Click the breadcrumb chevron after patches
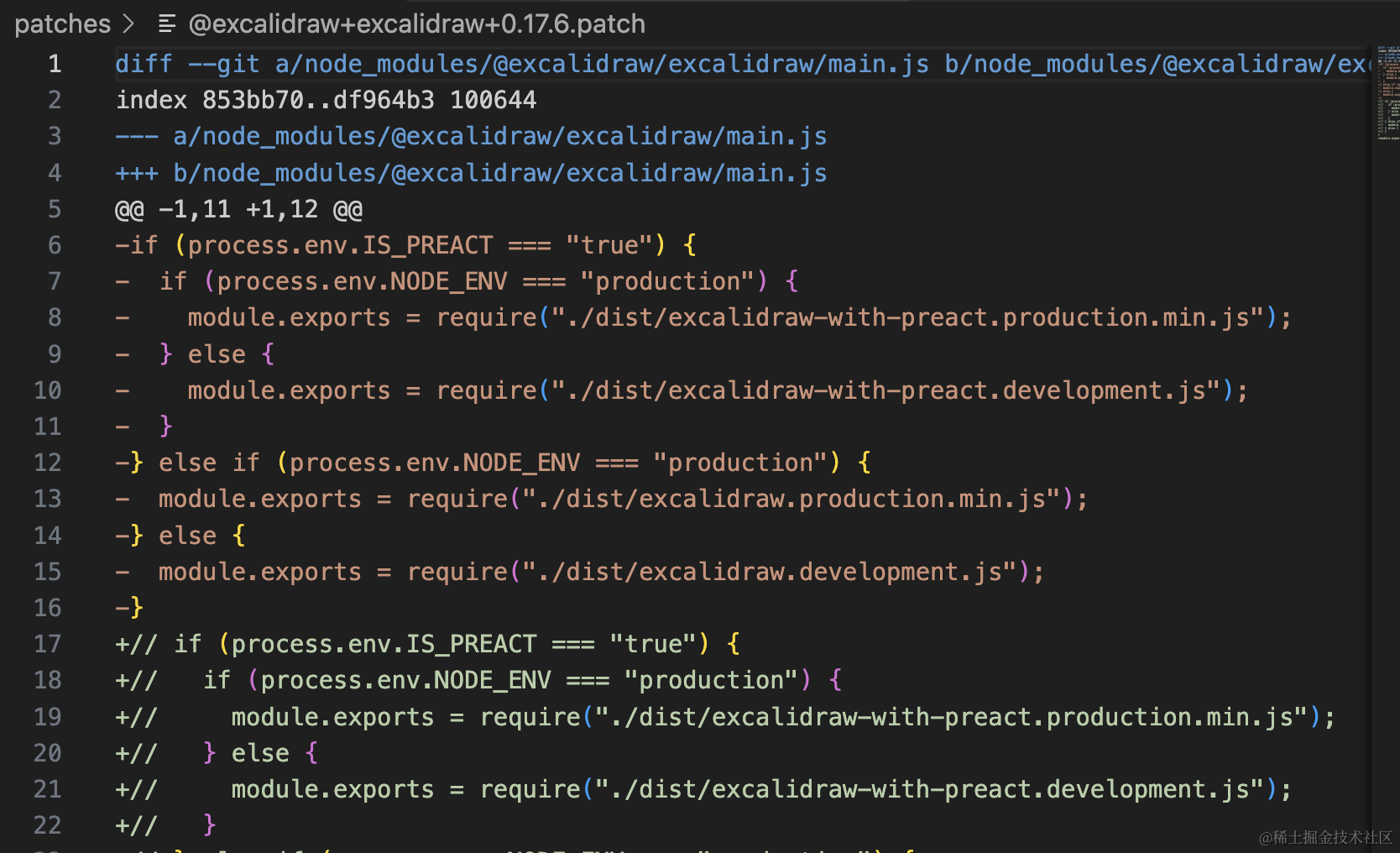This screenshot has height=853, width=1400. coord(128,24)
